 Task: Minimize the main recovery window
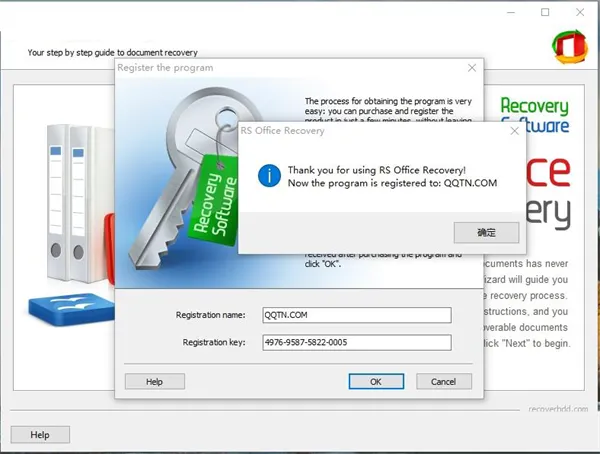coord(511,12)
